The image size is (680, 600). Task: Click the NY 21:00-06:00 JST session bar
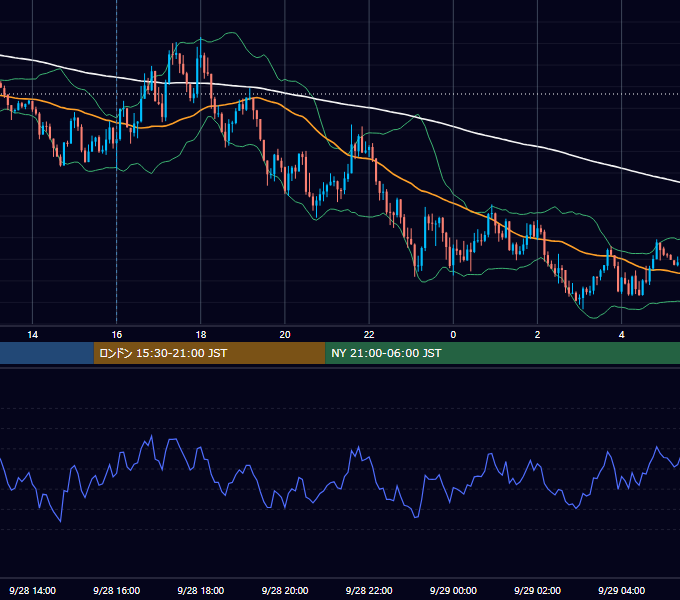click(x=503, y=353)
